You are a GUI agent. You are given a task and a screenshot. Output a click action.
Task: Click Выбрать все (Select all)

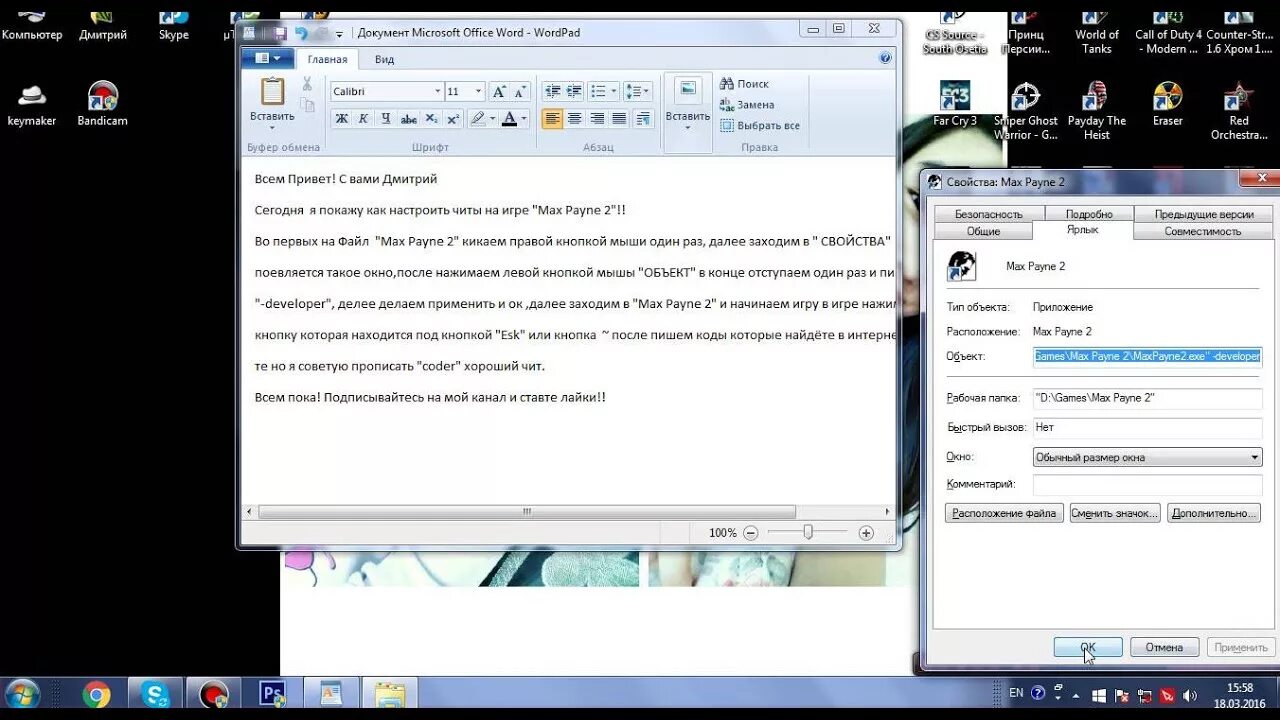click(x=760, y=125)
